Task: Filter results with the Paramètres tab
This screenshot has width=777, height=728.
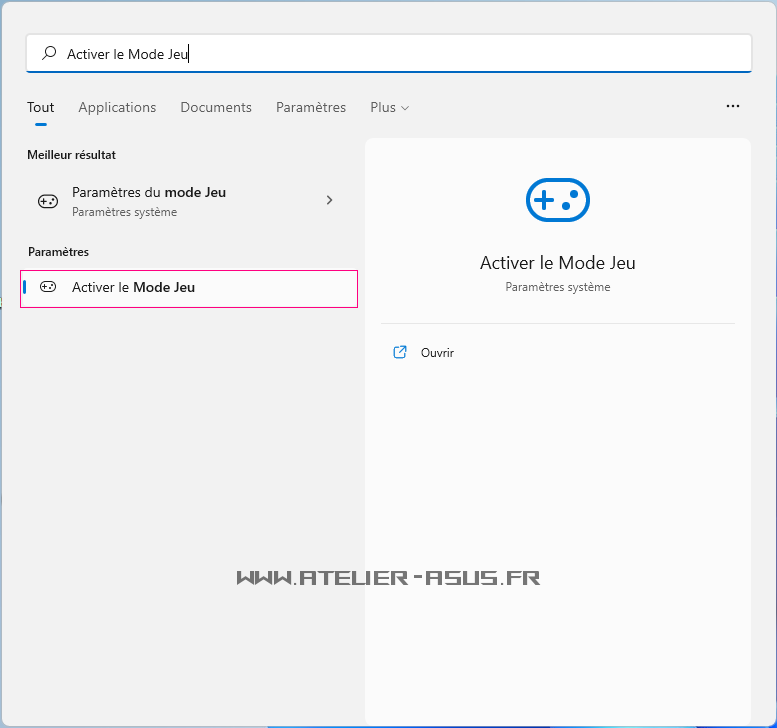Action: click(x=311, y=107)
